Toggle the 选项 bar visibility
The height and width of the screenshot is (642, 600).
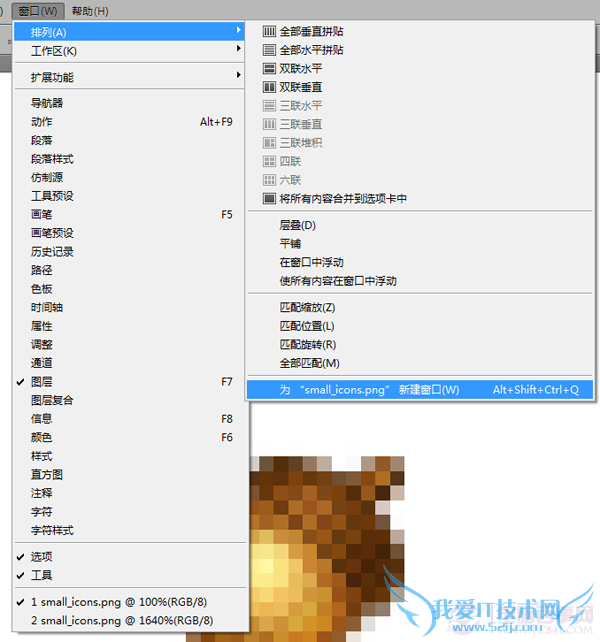pos(20,557)
